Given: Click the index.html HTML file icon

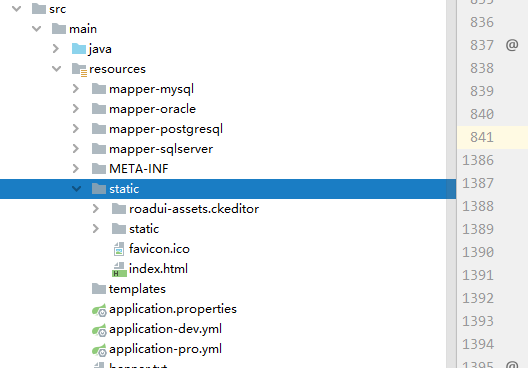Looking at the screenshot, I should click(119, 269).
